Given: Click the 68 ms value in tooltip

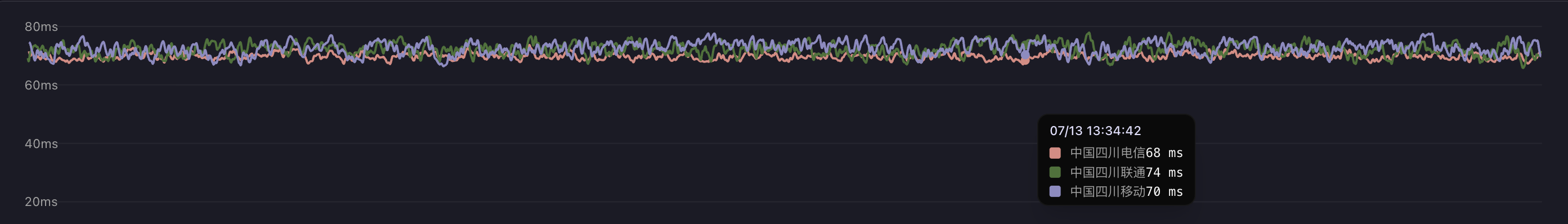Looking at the screenshot, I should point(1164,153).
